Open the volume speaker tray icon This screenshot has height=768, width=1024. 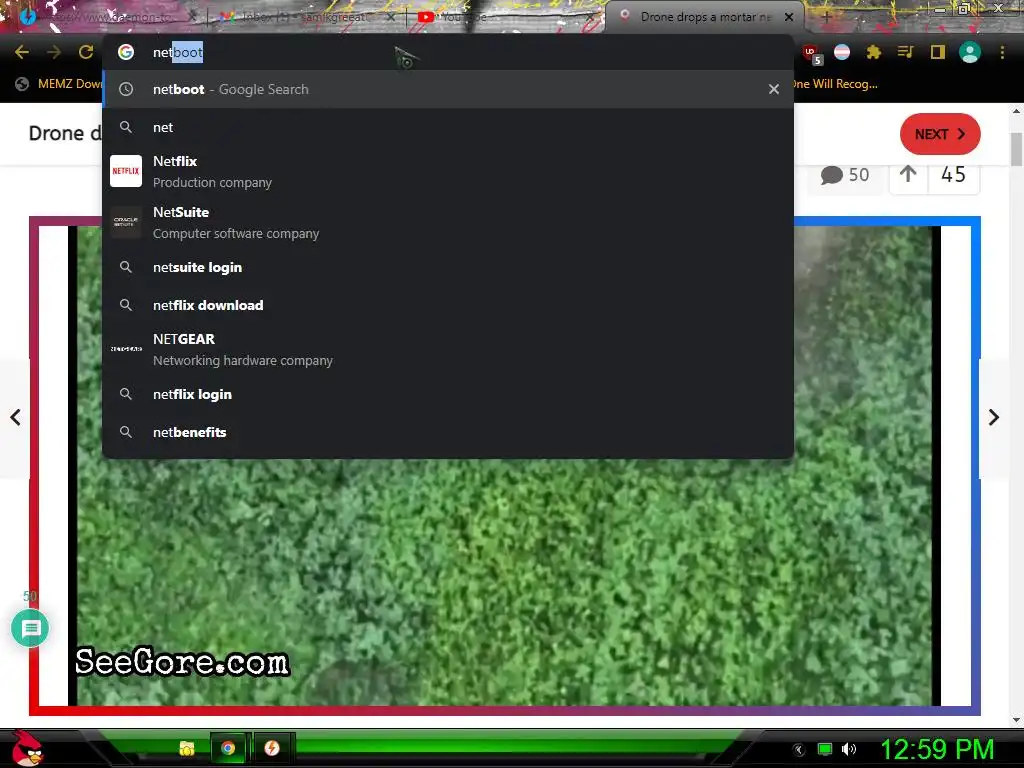848,750
